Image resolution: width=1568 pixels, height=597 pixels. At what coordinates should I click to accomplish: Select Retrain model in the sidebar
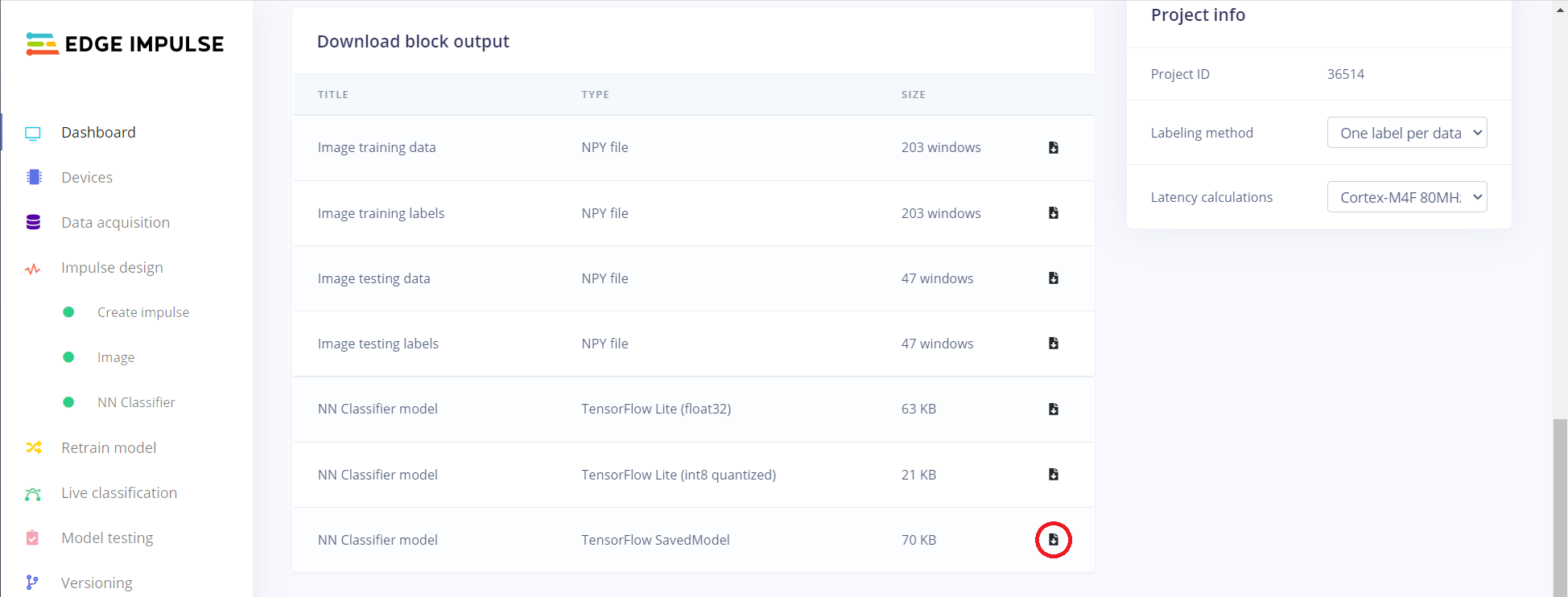pos(109,447)
